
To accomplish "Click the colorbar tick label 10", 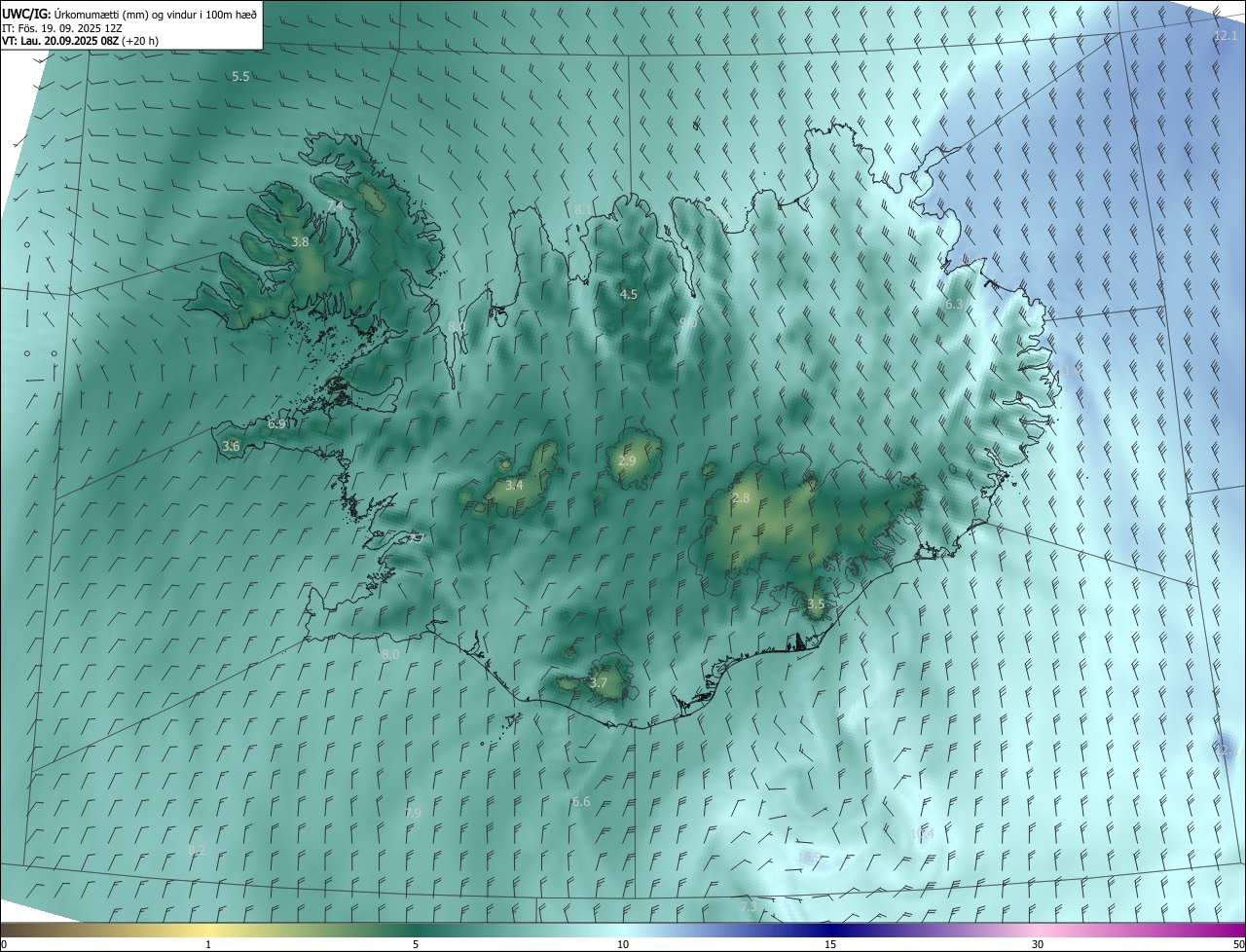I will tap(623, 944).
